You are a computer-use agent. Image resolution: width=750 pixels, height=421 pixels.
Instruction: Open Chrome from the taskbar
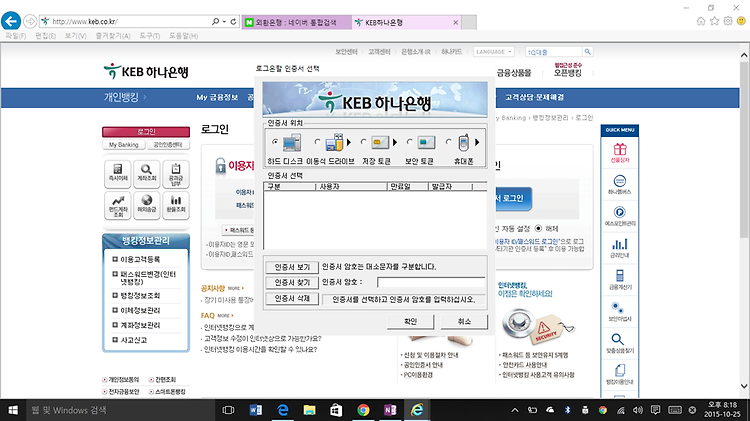pyautogui.click(x=363, y=410)
